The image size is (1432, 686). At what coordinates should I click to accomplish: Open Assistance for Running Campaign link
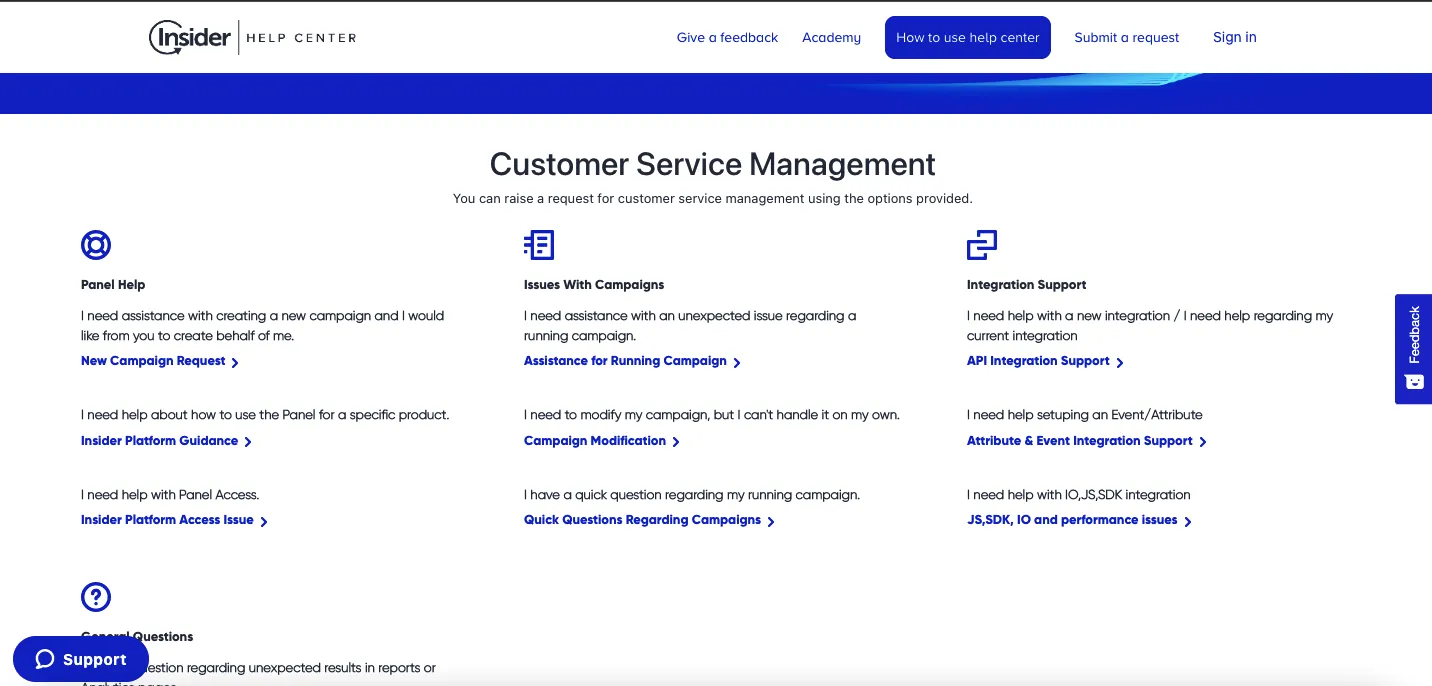[x=625, y=361]
